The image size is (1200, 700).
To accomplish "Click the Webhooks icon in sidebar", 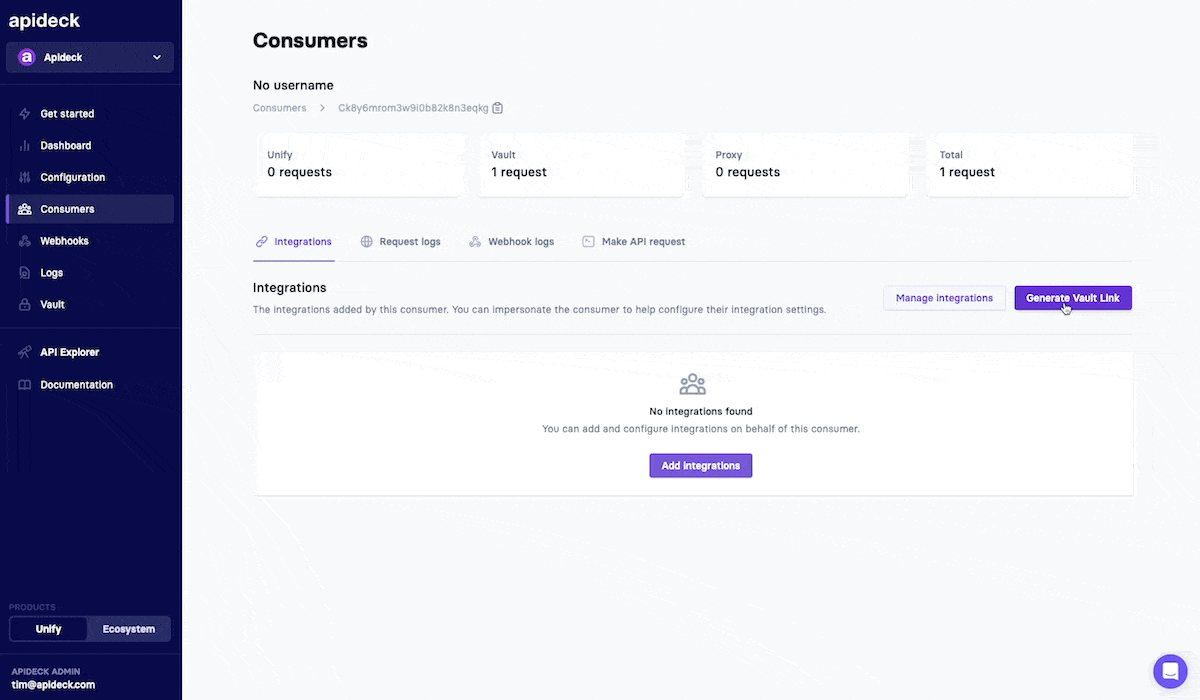I will 25,241.
